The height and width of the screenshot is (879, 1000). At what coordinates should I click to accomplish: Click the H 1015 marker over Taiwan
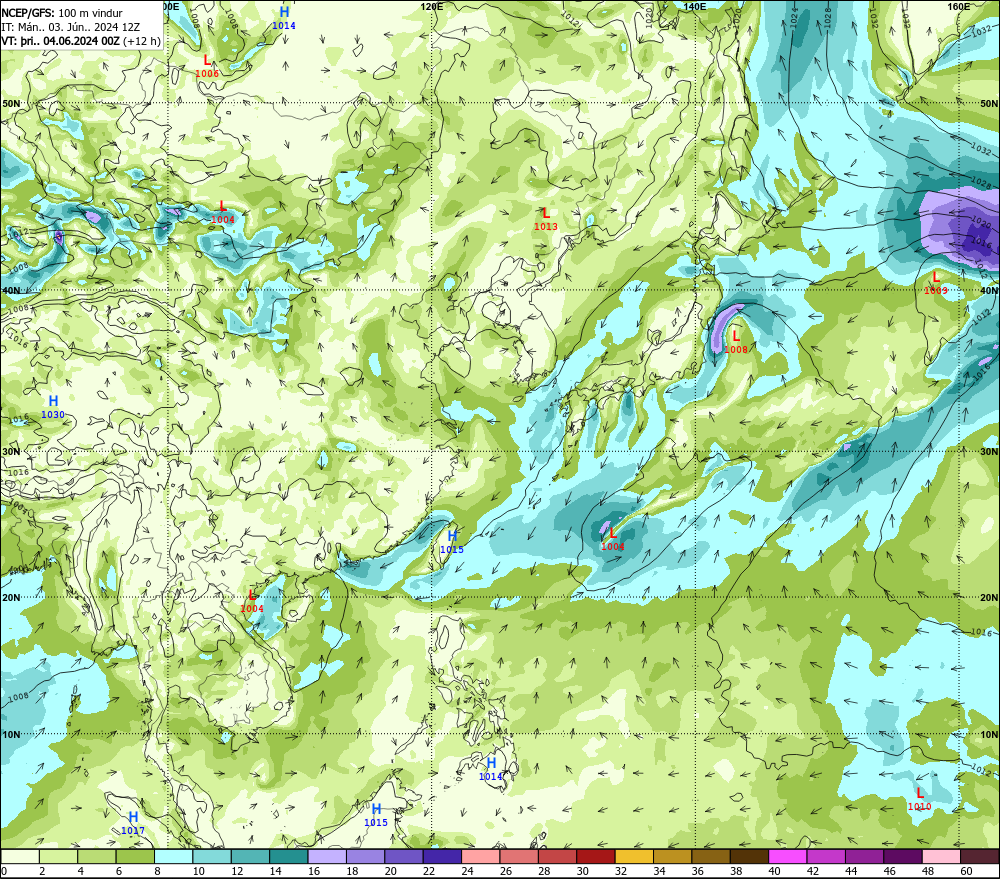pos(452,542)
